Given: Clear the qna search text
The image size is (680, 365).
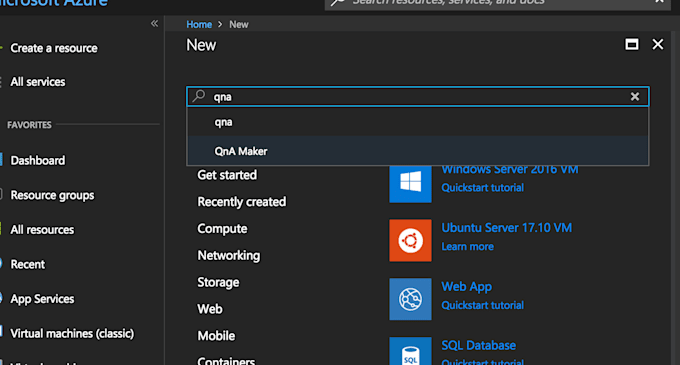Looking at the screenshot, I should coord(634,96).
